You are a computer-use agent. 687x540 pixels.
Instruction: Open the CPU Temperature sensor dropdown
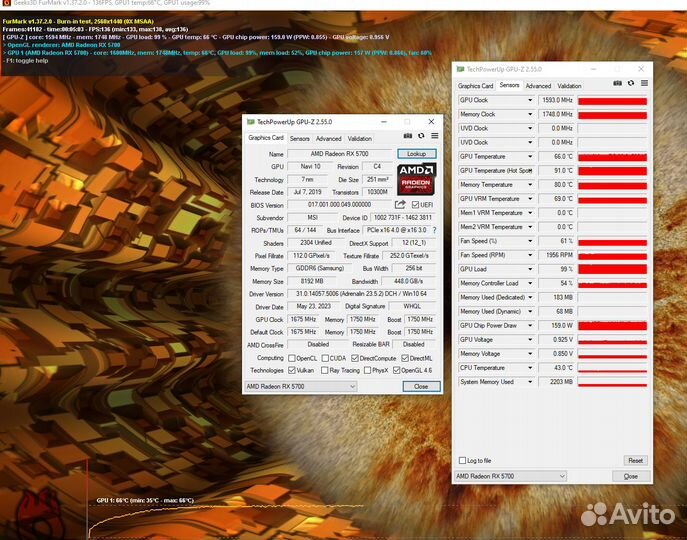click(x=530, y=368)
